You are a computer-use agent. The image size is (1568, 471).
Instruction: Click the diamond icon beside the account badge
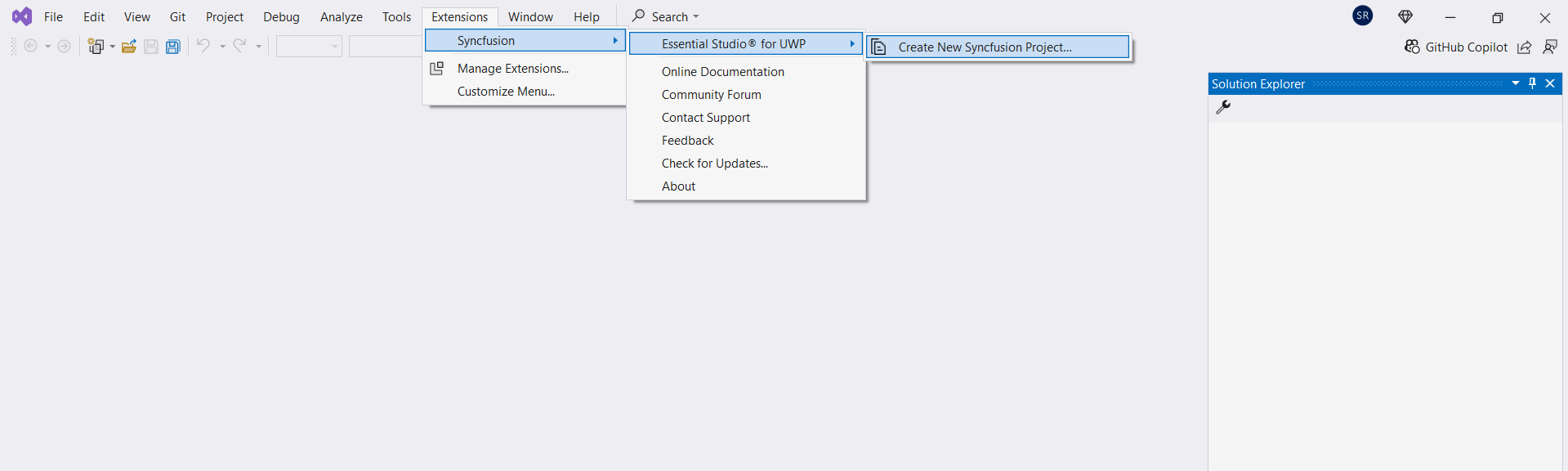point(1405,16)
